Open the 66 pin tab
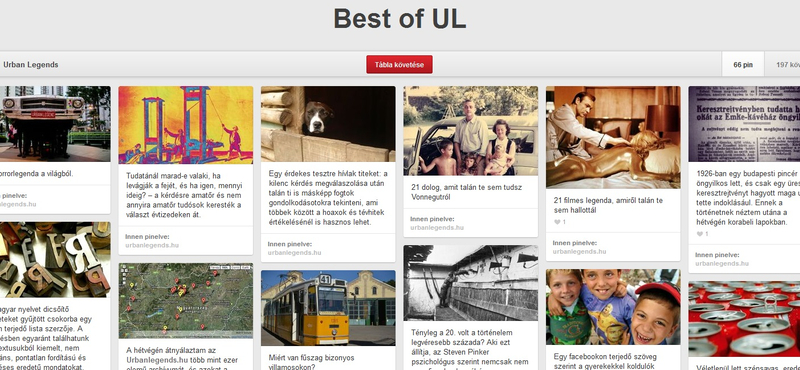Viewport: 800px width, 370px height. [743, 64]
